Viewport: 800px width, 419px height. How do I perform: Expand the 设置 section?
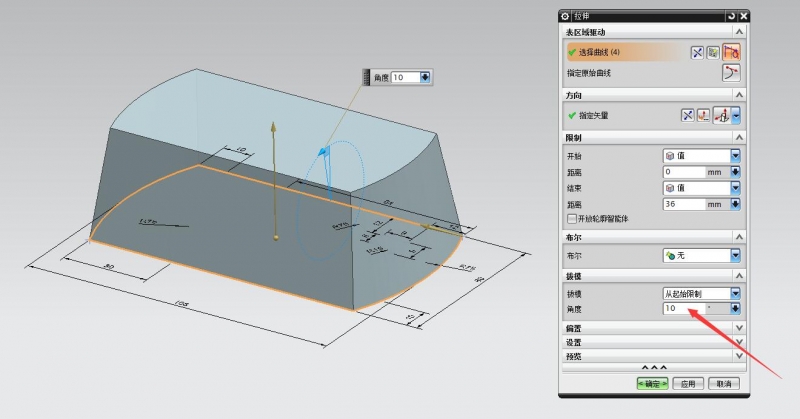[x=738, y=341]
